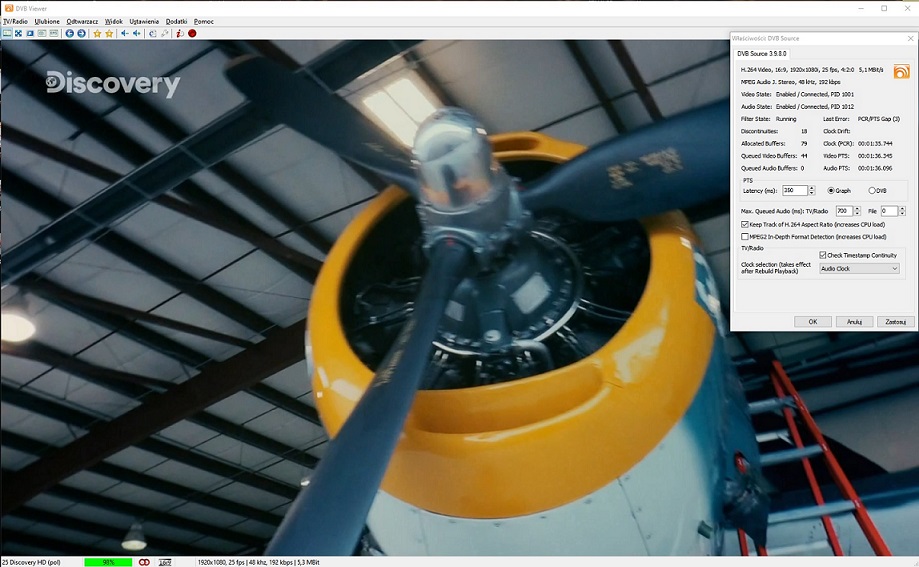Click the rebuild playback refresh icon

point(152,33)
